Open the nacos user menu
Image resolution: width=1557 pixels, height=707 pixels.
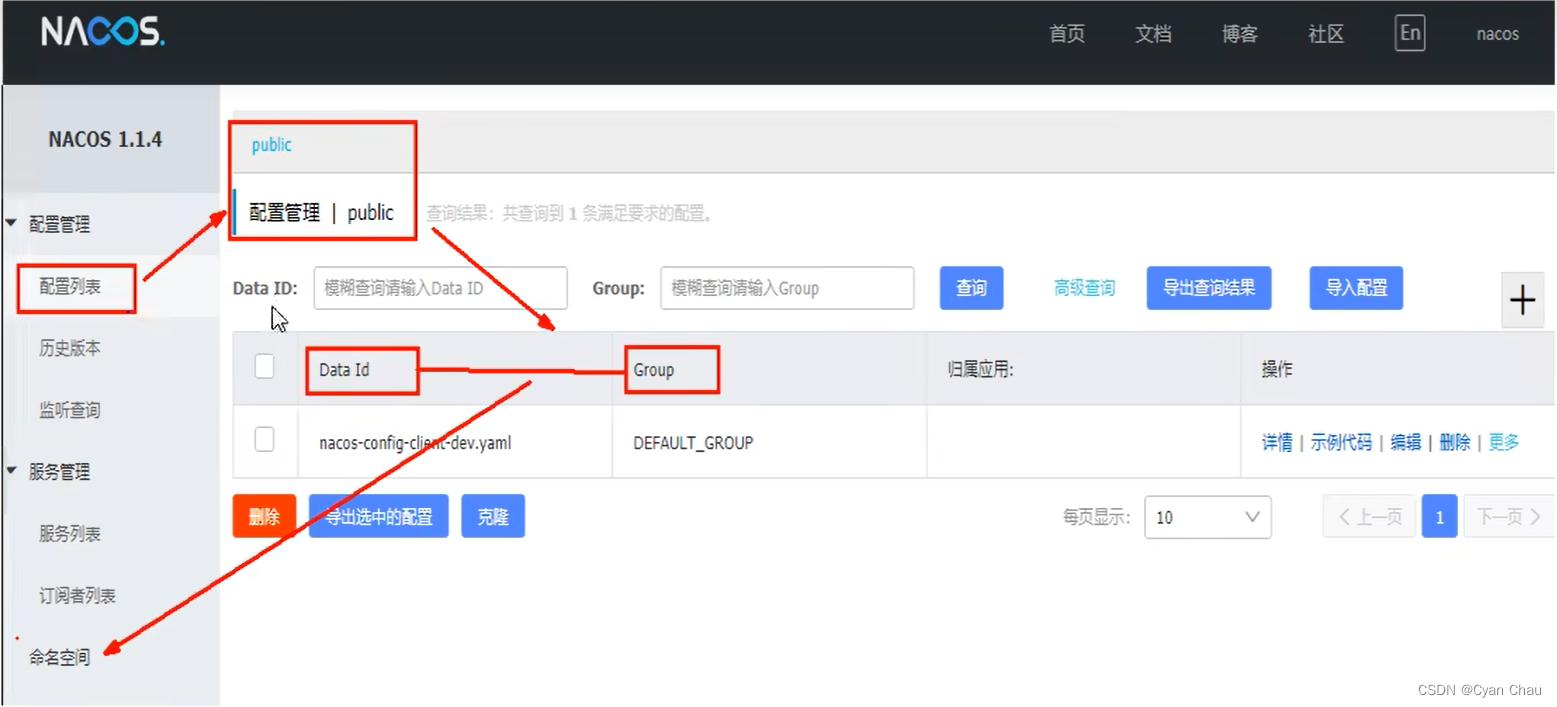(x=1497, y=34)
